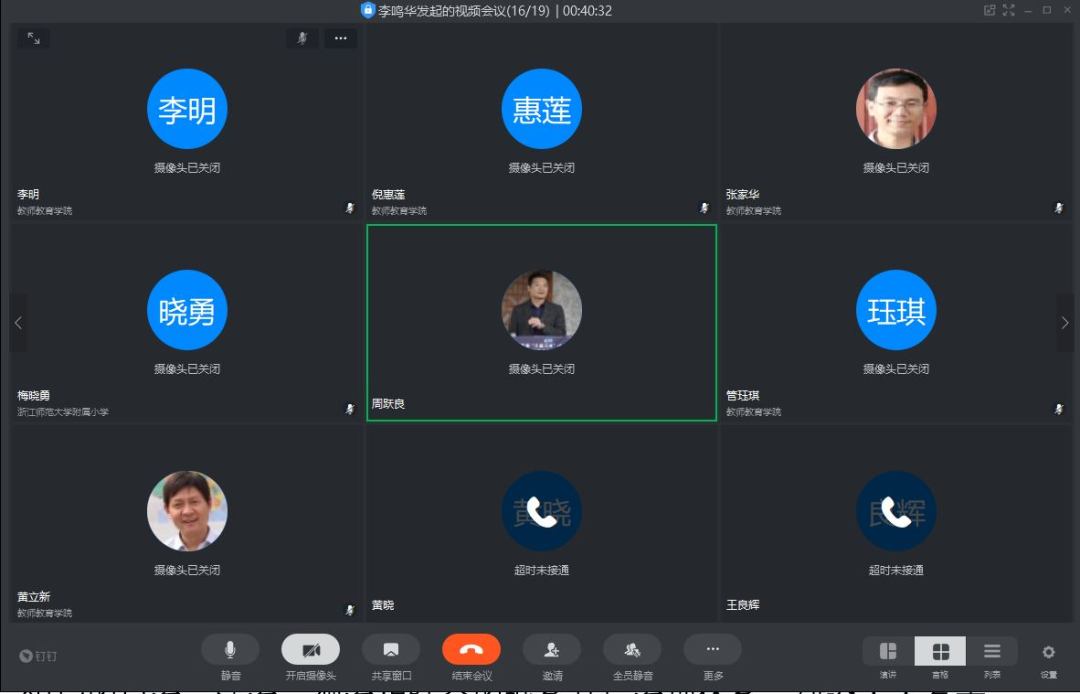Turn on camera with 开启摄像头

pyautogui.click(x=310, y=650)
